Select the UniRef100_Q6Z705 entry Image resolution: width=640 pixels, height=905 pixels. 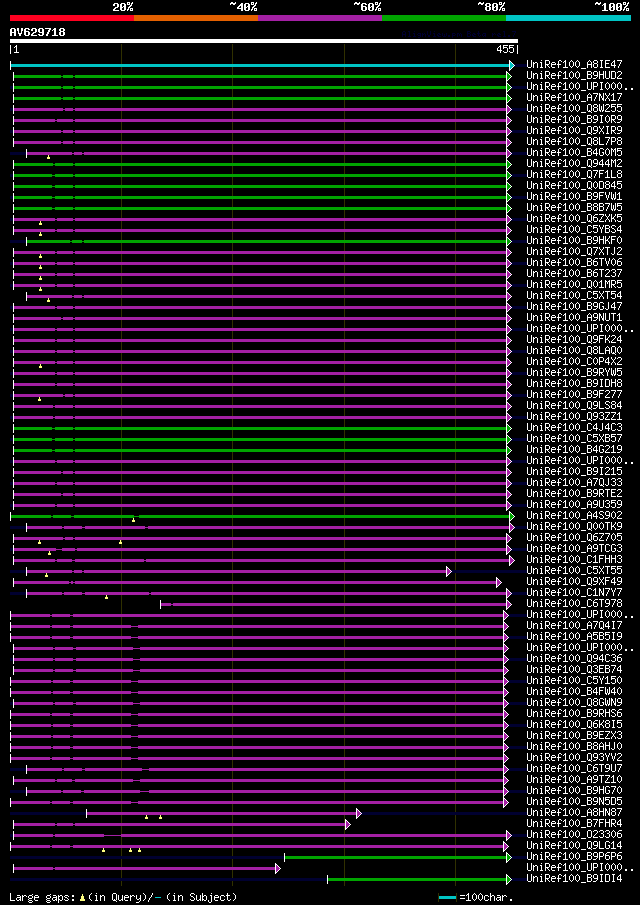pos(574,538)
